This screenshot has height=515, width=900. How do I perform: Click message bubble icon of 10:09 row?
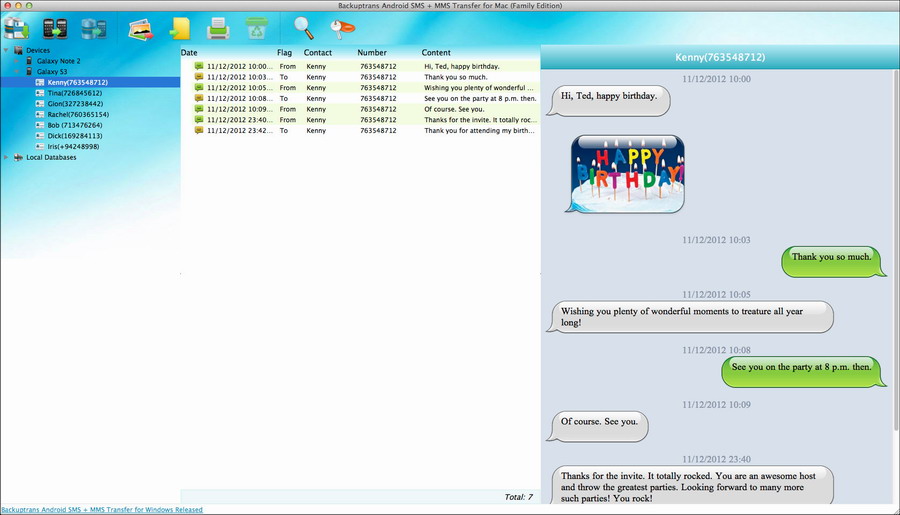point(199,109)
